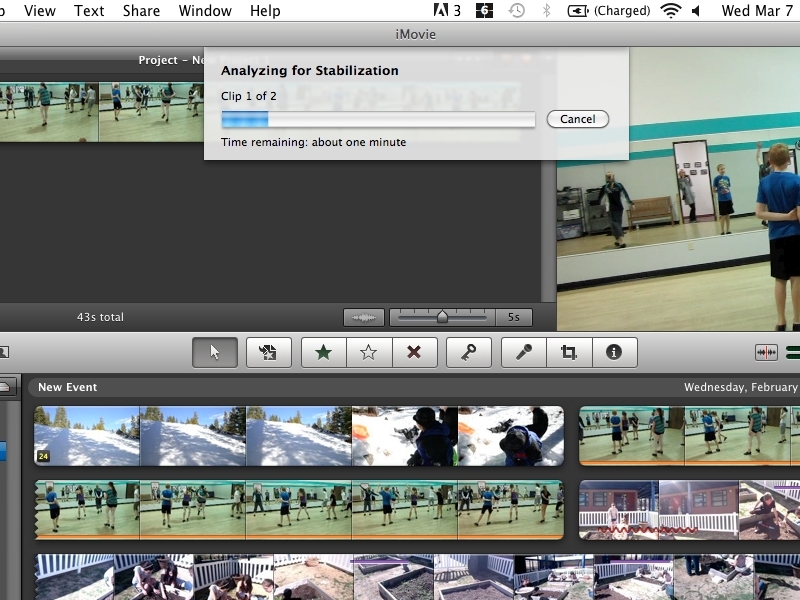Viewport: 800px width, 600px height.
Task: Cancel the stabilization analysis
Action: pyautogui.click(x=578, y=119)
